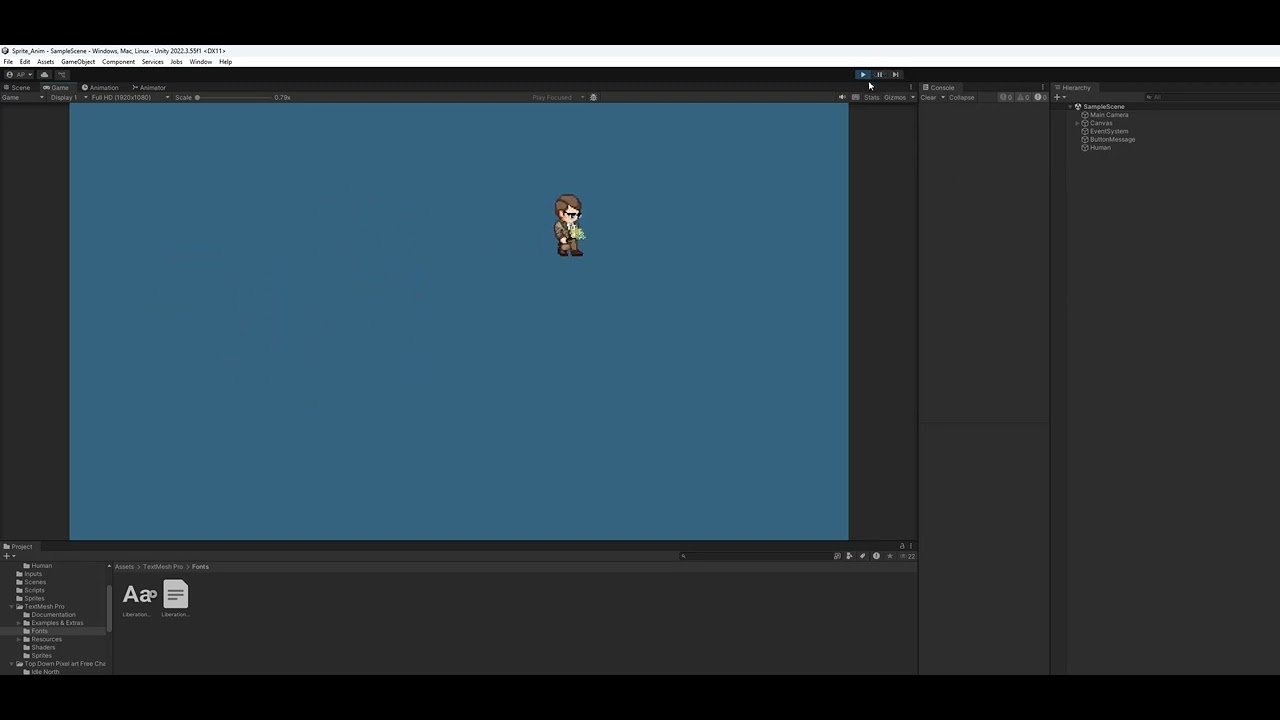The image size is (1280, 720).
Task: Open the version control branch icon
Action: tap(61, 74)
